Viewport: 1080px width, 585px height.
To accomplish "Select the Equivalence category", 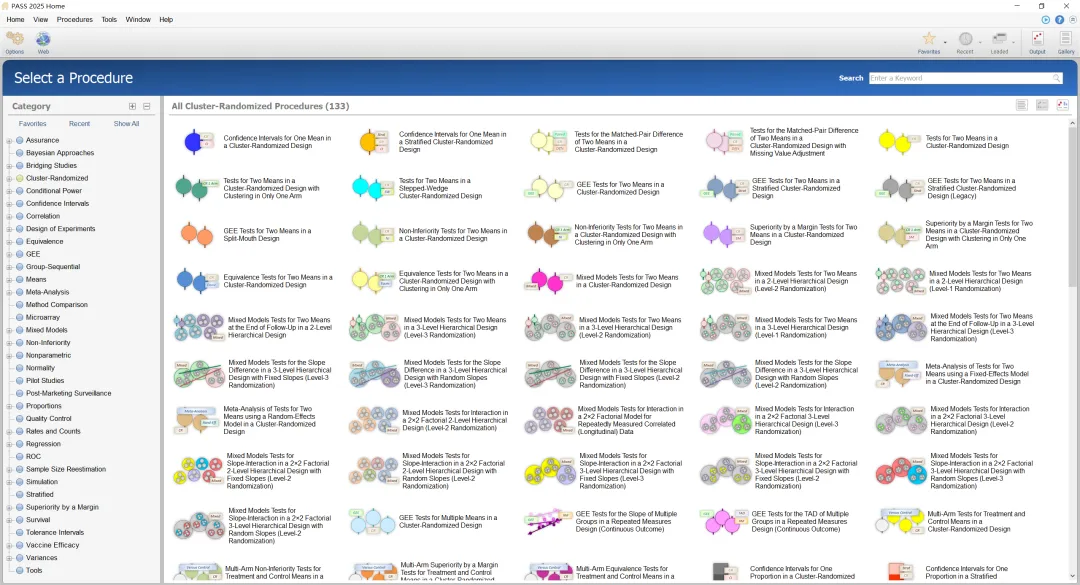I will [x=45, y=241].
